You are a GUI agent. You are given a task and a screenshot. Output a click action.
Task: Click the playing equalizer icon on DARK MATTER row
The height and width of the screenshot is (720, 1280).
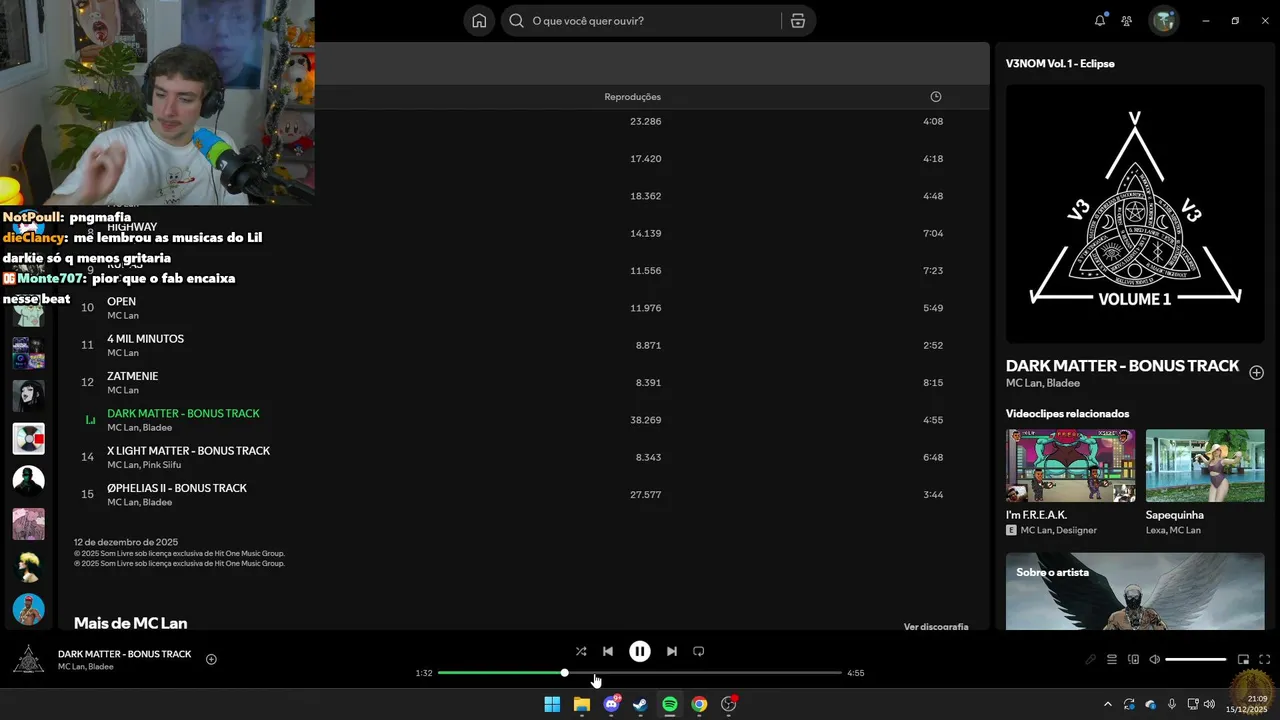click(x=90, y=420)
